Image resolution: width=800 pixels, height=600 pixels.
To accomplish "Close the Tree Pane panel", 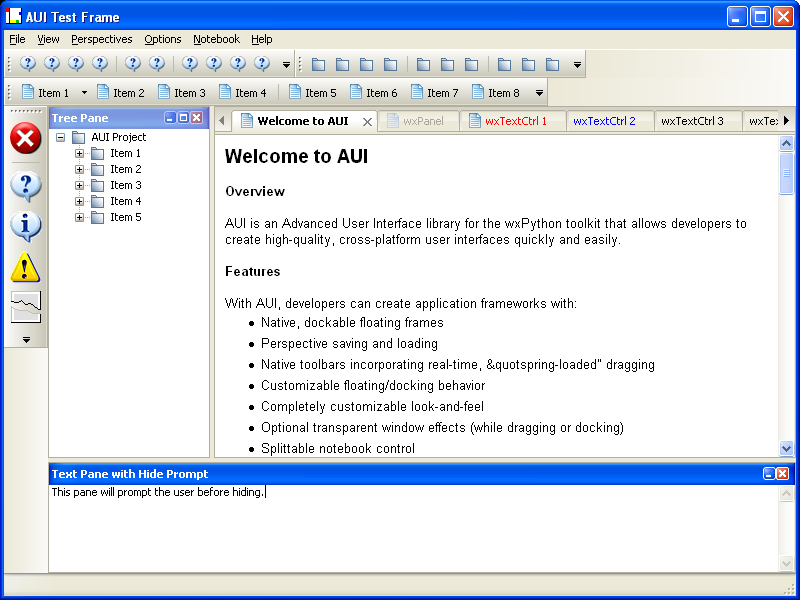I will point(197,118).
